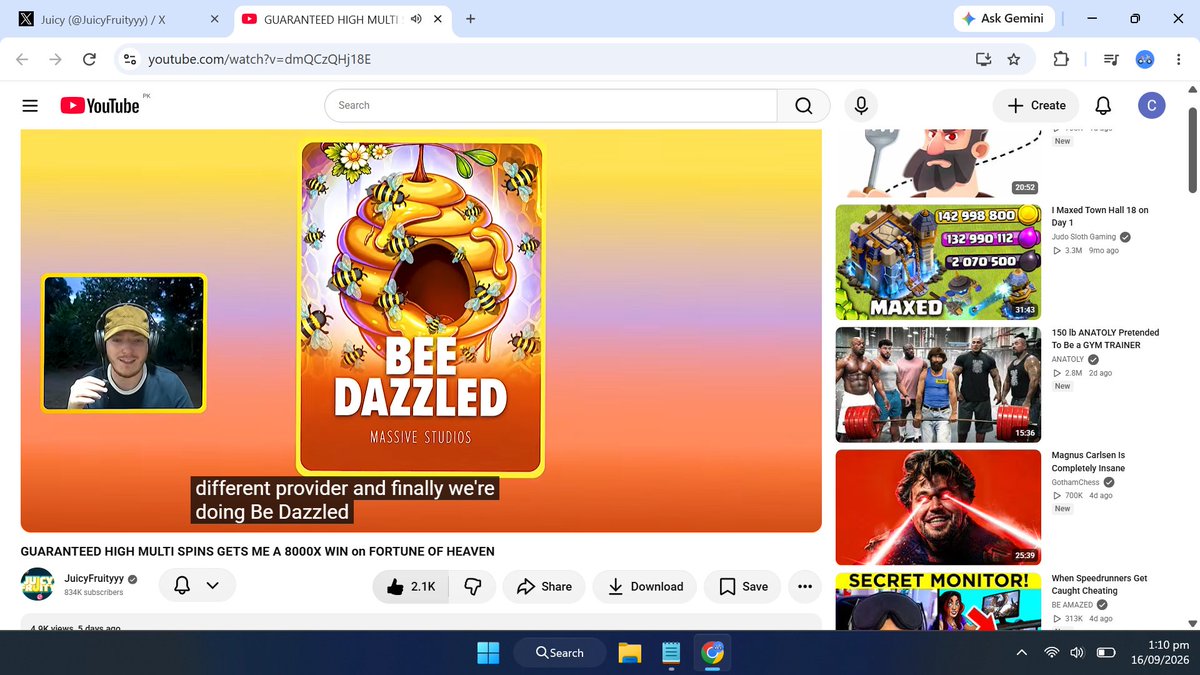Viewport: 1200px width, 675px height.
Task: Visit BE AMAZED channel
Action: [x=1072, y=605]
